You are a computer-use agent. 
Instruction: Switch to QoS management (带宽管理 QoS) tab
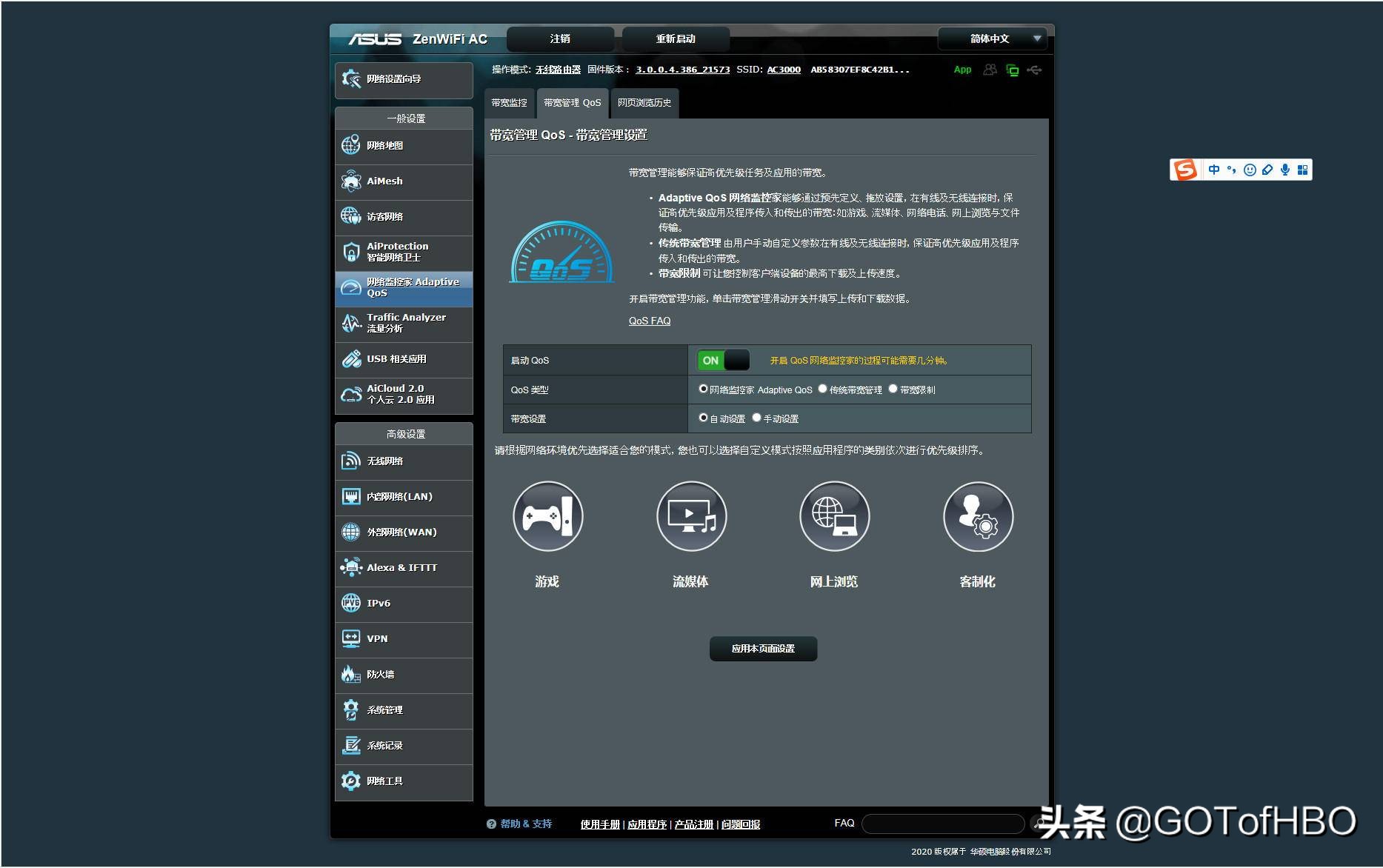[572, 103]
